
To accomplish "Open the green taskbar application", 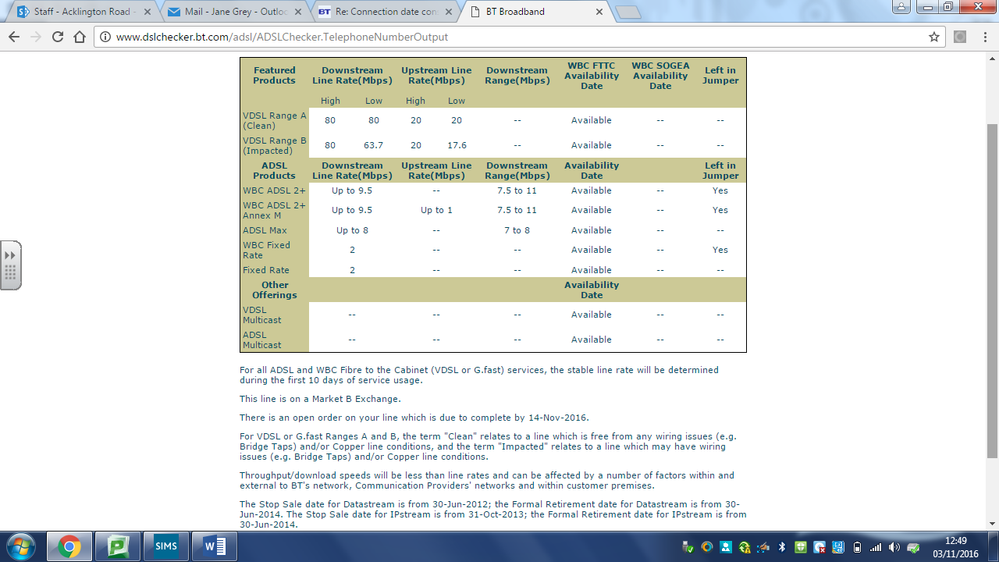I will [118, 547].
